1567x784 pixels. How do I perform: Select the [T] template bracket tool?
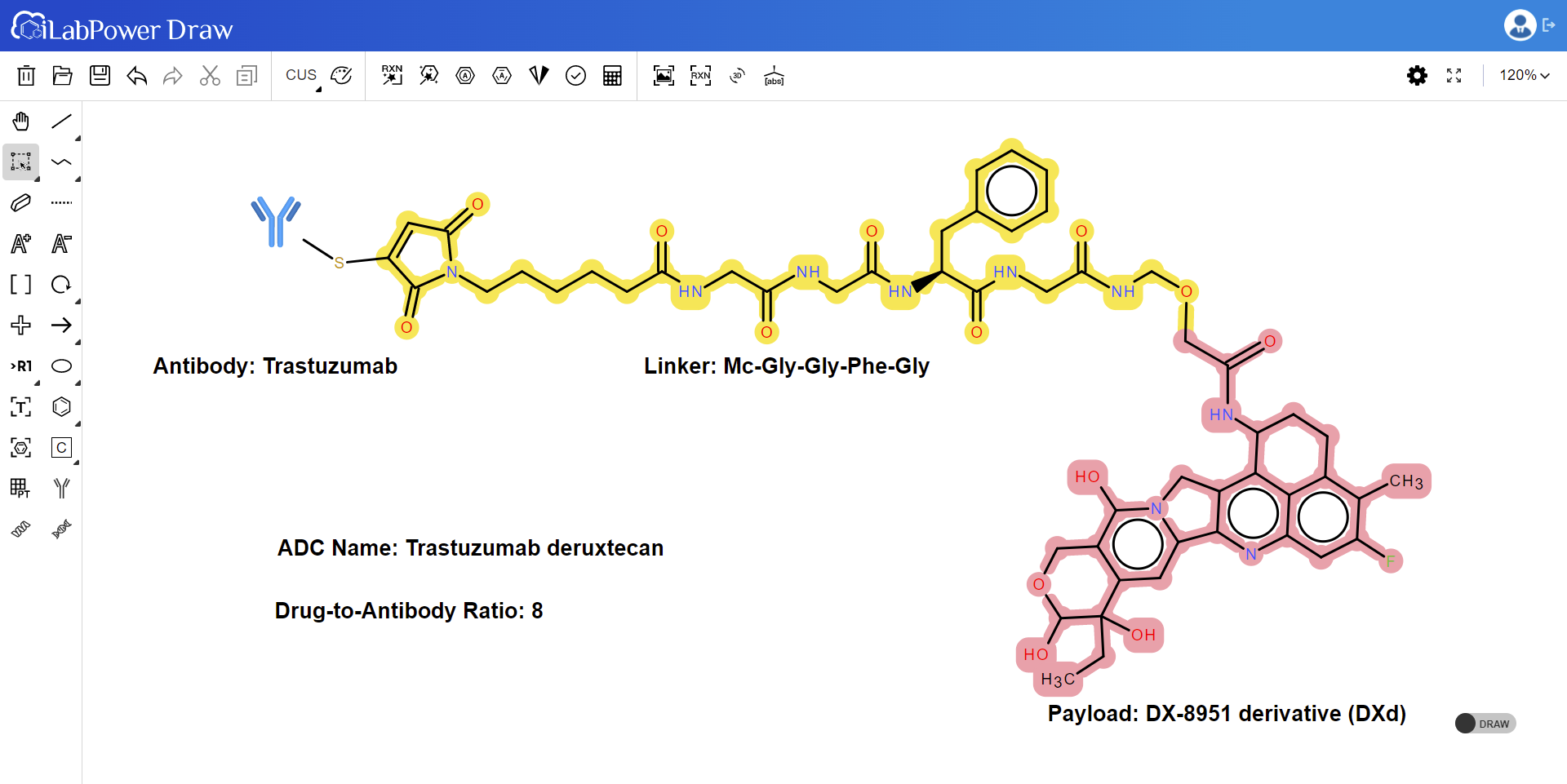click(x=21, y=406)
